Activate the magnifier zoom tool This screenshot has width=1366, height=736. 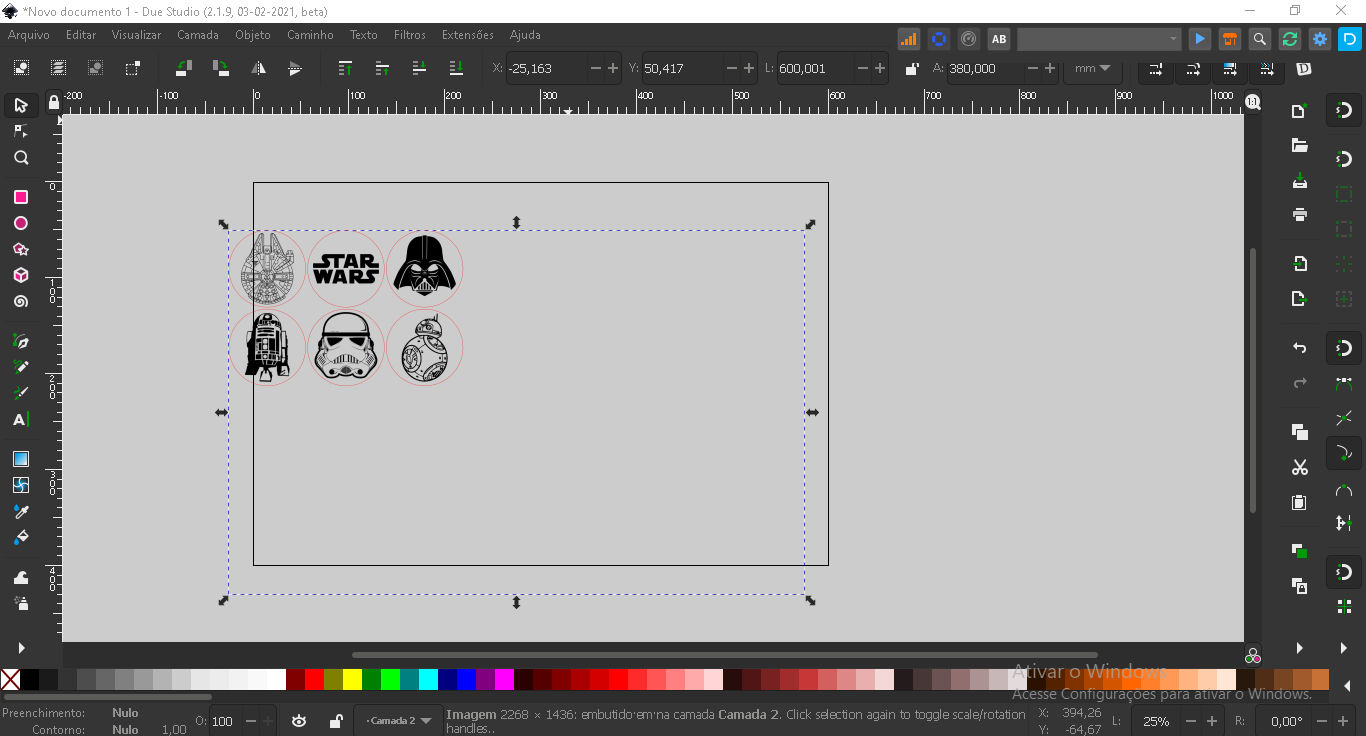pyautogui.click(x=21, y=158)
